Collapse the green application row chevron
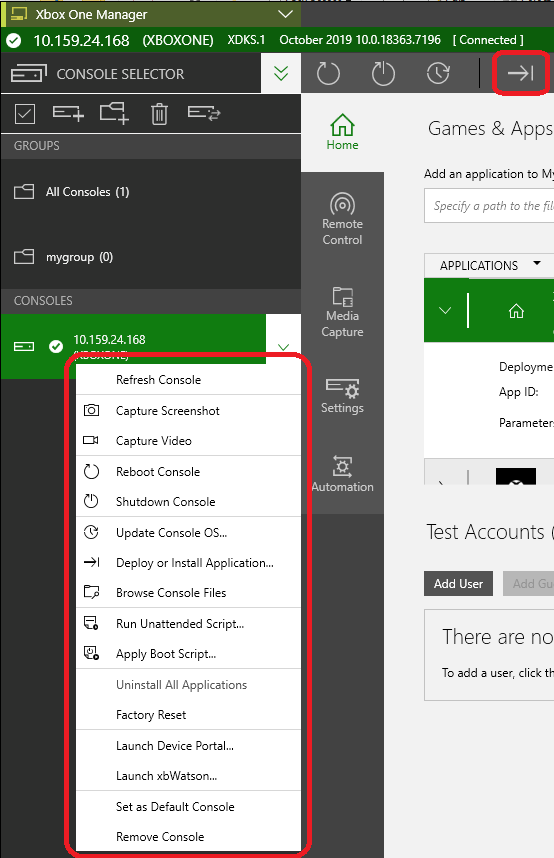The image size is (554, 858). [445, 311]
